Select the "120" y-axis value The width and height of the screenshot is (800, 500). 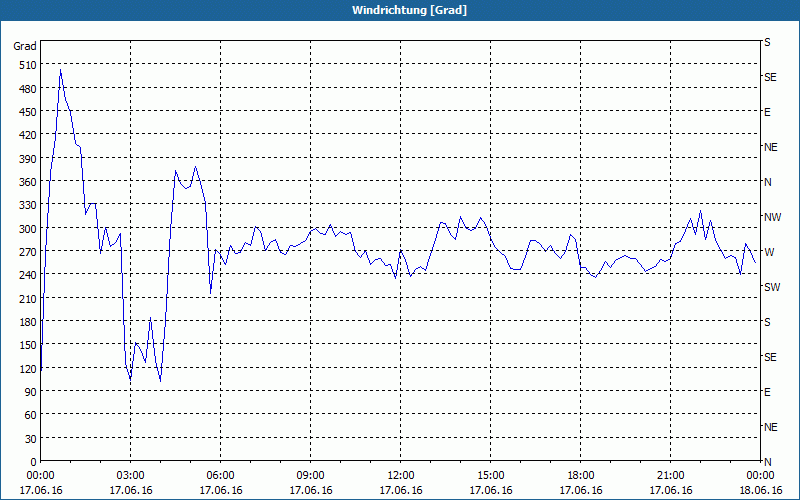click(28, 368)
